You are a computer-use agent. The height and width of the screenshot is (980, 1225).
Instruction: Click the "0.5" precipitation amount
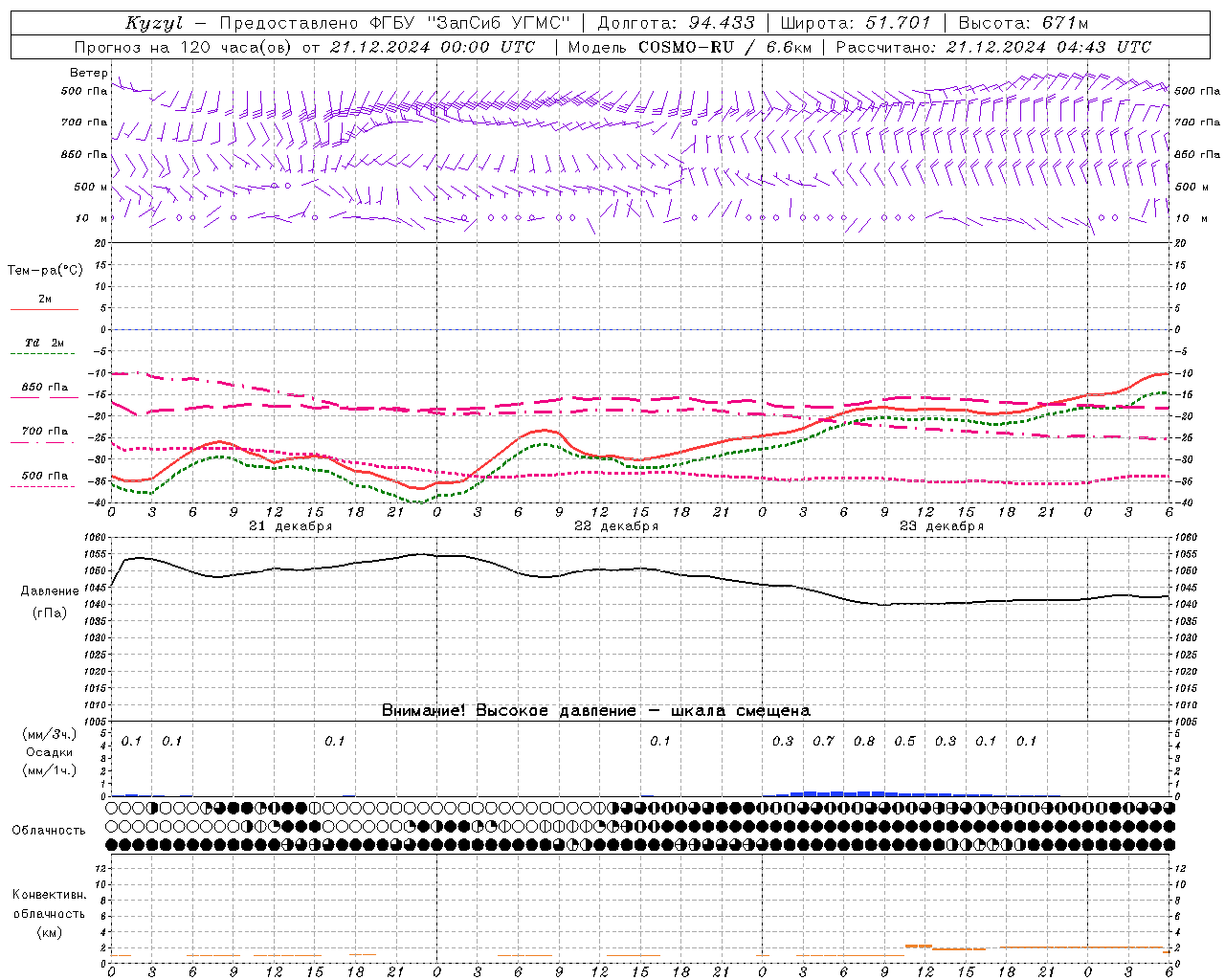(904, 741)
